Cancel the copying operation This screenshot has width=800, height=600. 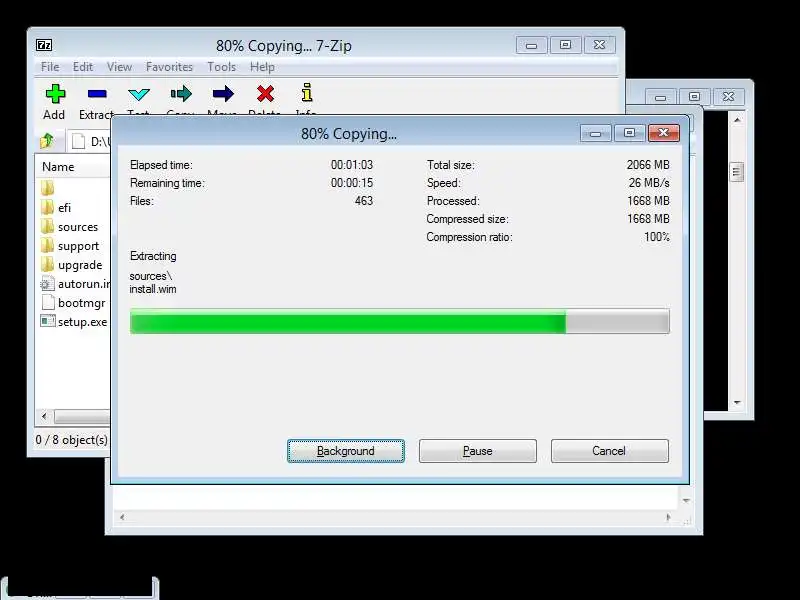coord(610,451)
